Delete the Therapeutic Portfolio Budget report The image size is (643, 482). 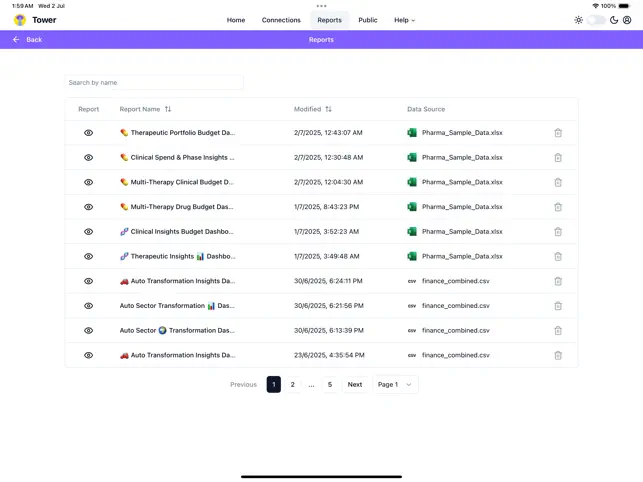(x=558, y=133)
